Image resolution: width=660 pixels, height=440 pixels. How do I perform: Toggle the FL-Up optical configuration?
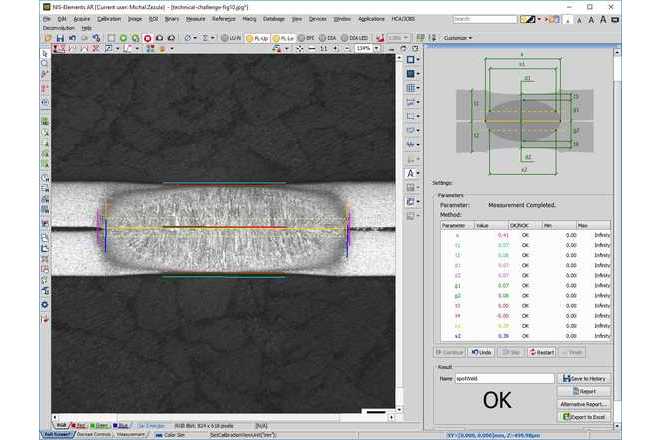coord(257,38)
